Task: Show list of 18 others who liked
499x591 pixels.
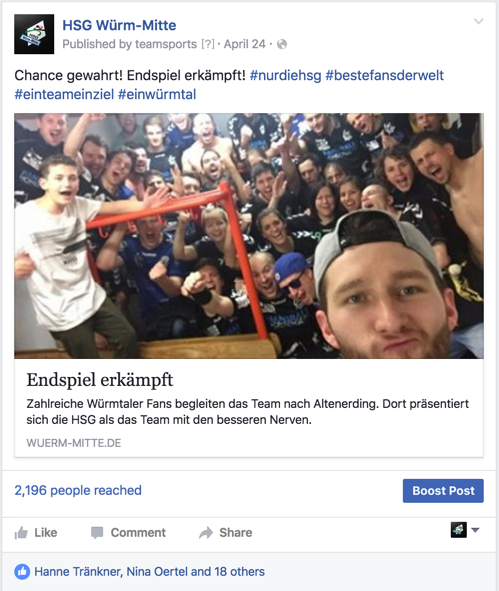Action: [239, 572]
